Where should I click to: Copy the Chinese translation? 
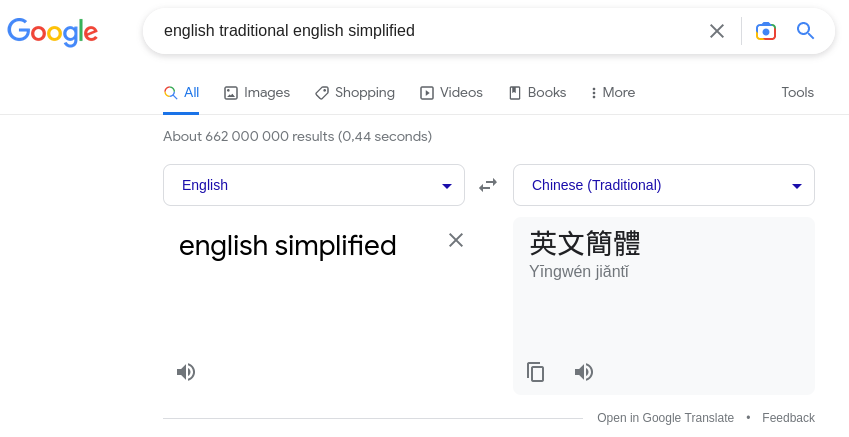[535, 372]
